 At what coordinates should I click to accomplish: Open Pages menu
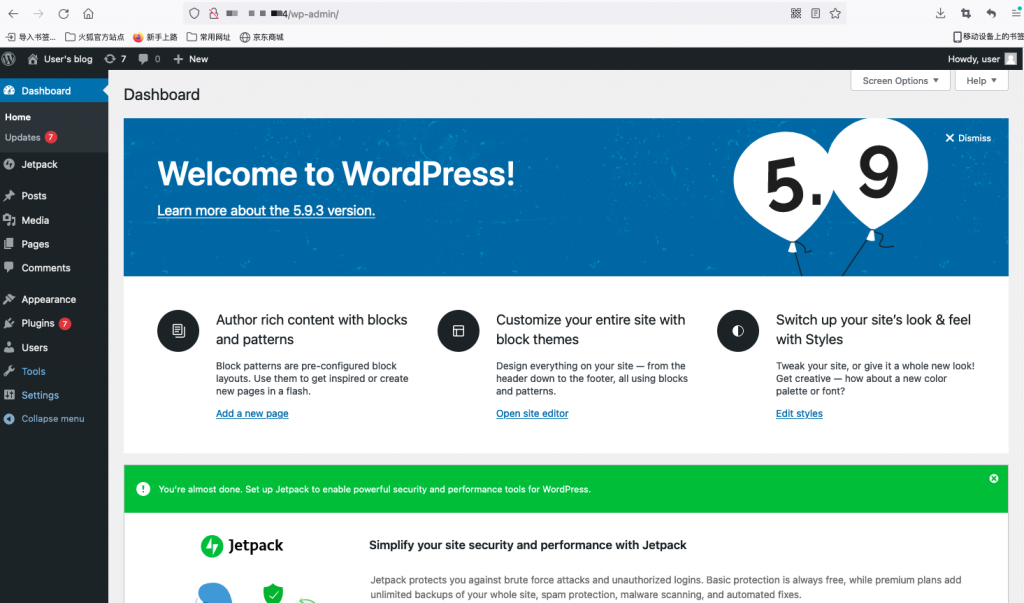pyautogui.click(x=54, y=244)
